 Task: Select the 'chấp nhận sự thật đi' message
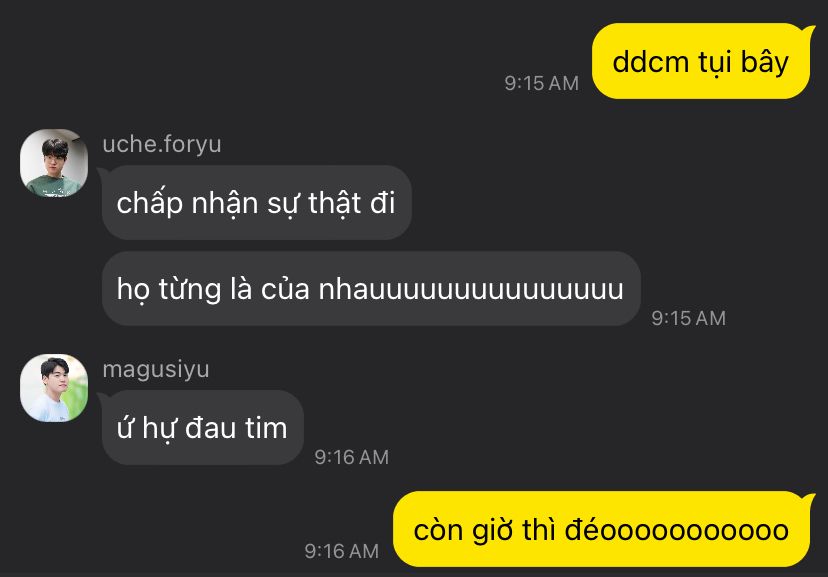pyautogui.click(x=257, y=203)
